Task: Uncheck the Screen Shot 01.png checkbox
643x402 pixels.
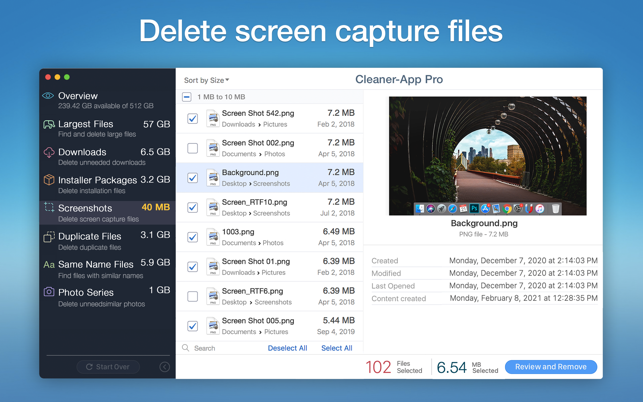Action: (x=192, y=267)
